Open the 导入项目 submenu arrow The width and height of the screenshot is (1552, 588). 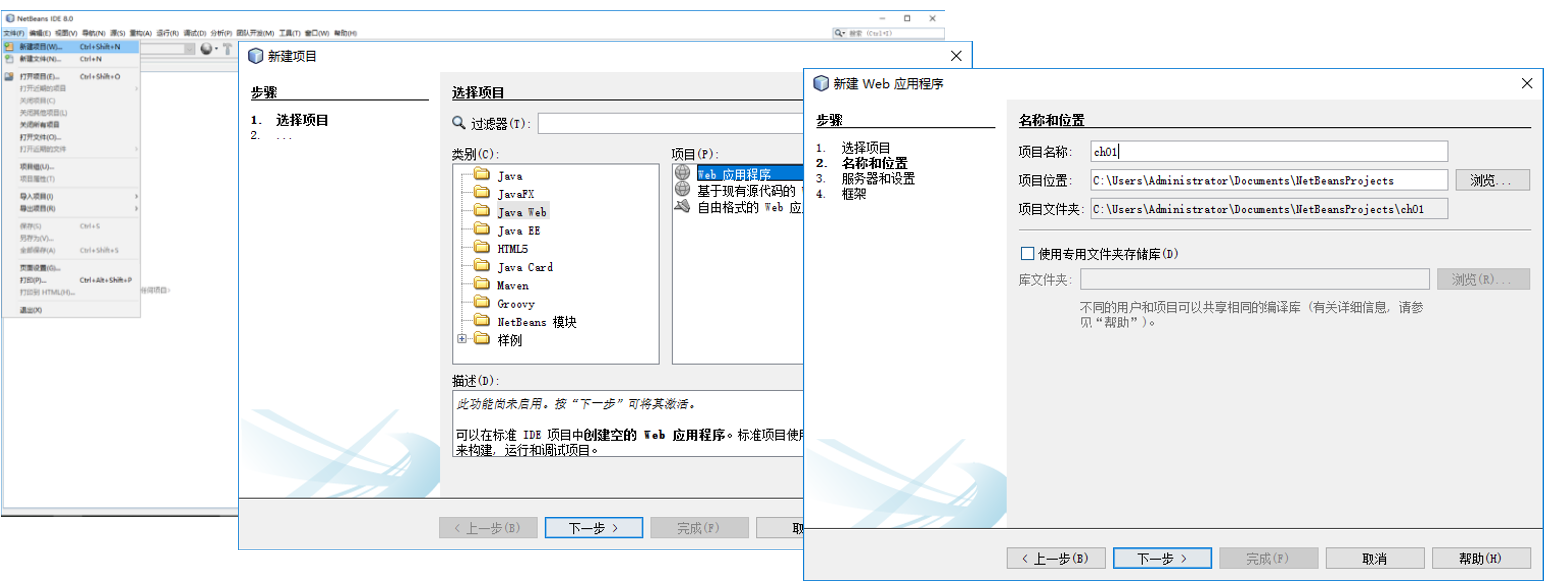(136, 196)
